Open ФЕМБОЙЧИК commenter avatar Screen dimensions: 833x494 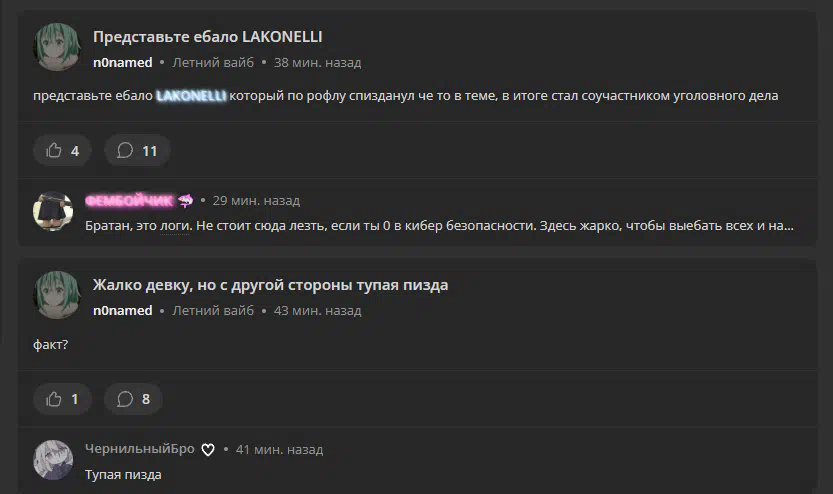(x=53, y=211)
